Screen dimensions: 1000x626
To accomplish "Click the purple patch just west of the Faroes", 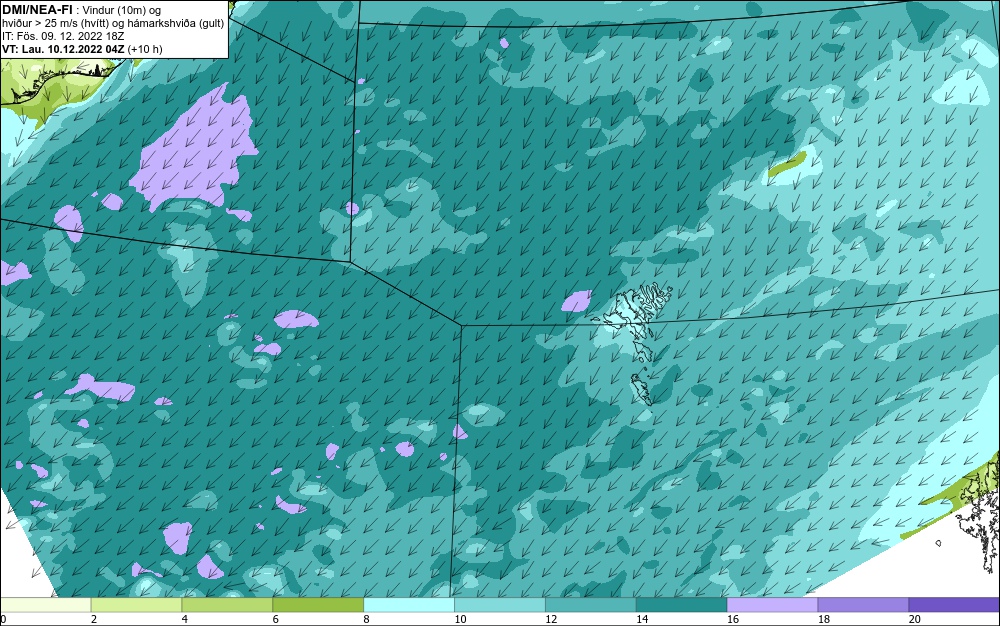I will pos(577,300).
